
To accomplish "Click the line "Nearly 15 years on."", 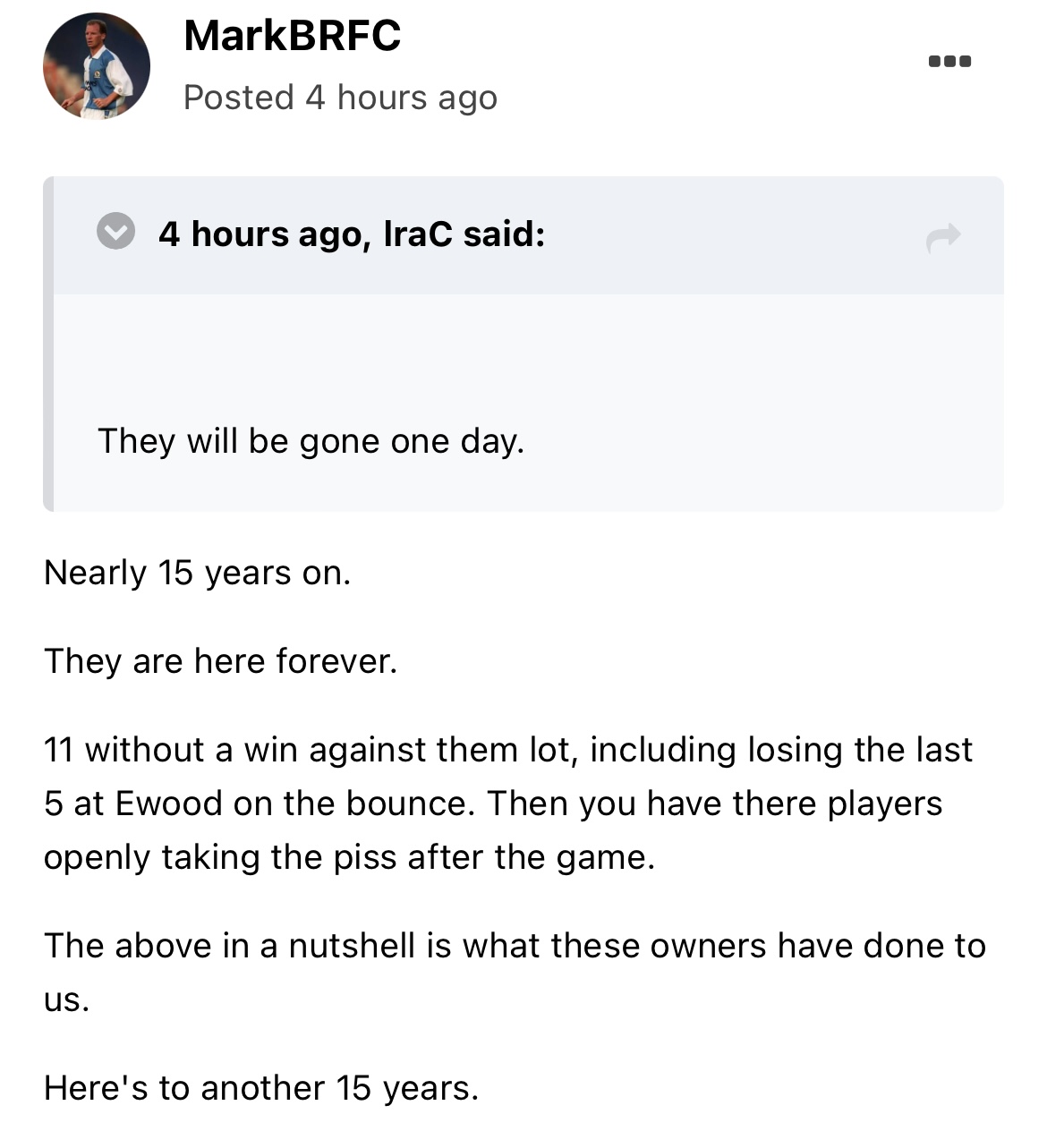I will 197,574.
